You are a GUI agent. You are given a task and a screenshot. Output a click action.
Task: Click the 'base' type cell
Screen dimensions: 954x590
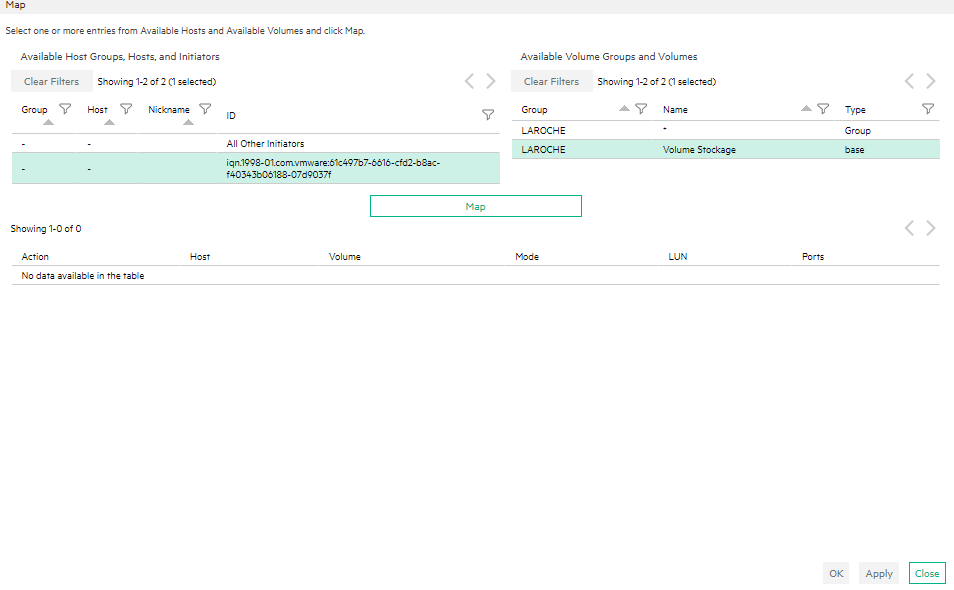[854, 150]
